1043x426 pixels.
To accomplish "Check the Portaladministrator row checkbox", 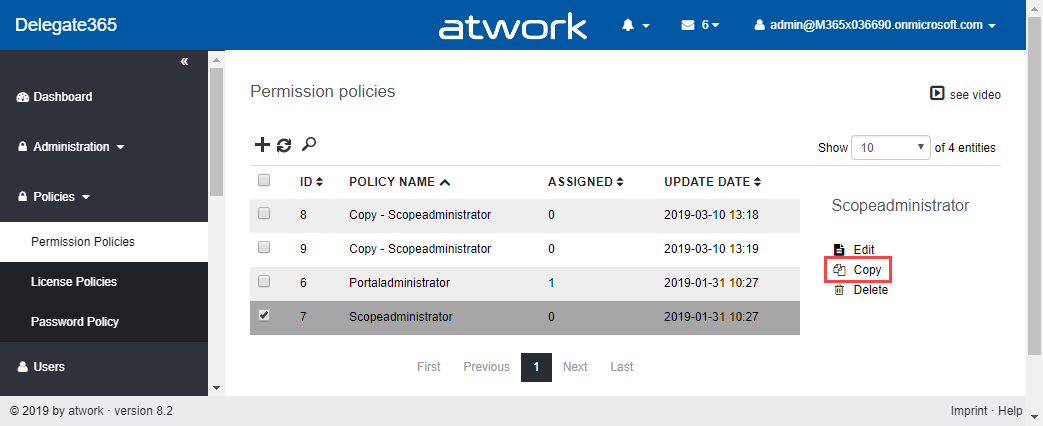I will [x=264, y=281].
